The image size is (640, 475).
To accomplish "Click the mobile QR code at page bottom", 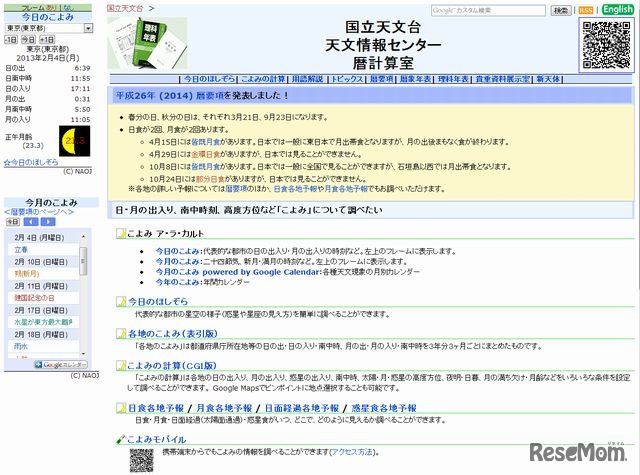I will [141, 460].
